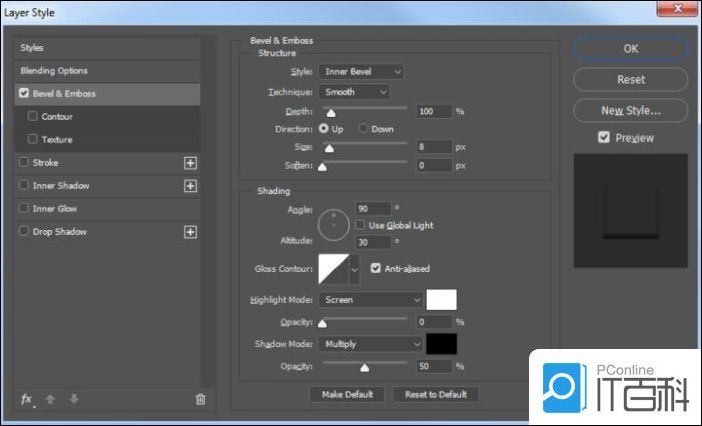Enable the Texture checkbox
Screen dimensions: 702x426
point(32,139)
